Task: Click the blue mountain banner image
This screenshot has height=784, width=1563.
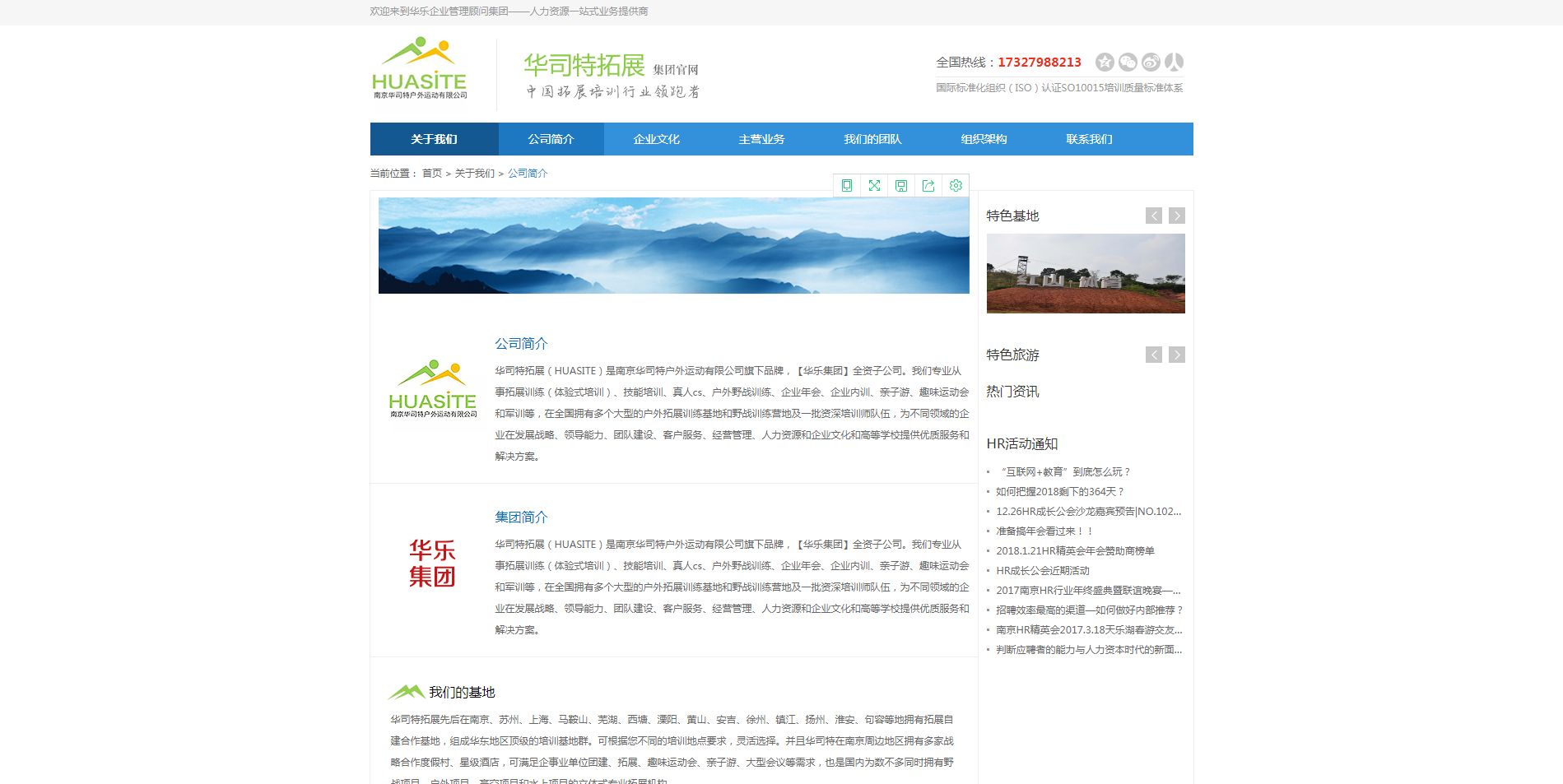Action: pos(673,245)
